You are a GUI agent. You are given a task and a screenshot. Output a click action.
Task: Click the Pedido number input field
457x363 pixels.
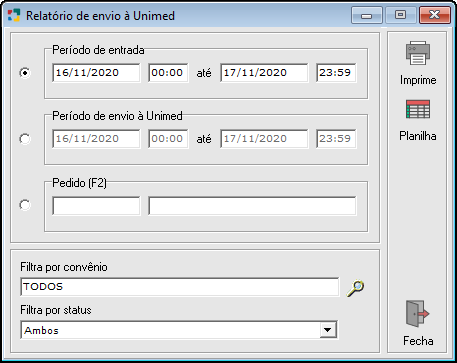tap(96, 206)
